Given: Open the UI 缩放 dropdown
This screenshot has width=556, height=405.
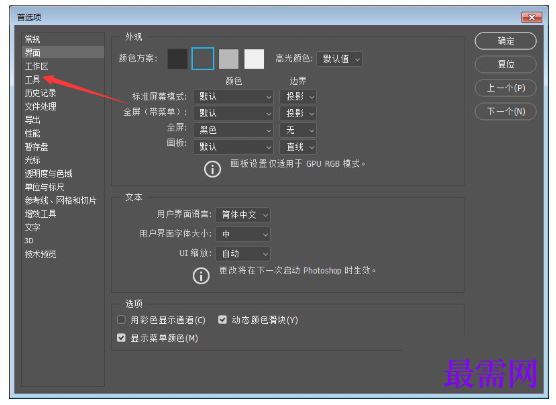Looking at the screenshot, I should 243,254.
